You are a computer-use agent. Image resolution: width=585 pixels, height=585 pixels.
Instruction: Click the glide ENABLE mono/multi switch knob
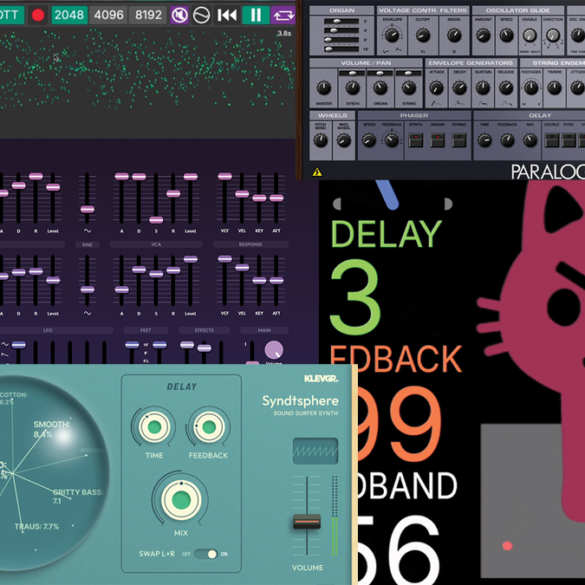[x=529, y=35]
